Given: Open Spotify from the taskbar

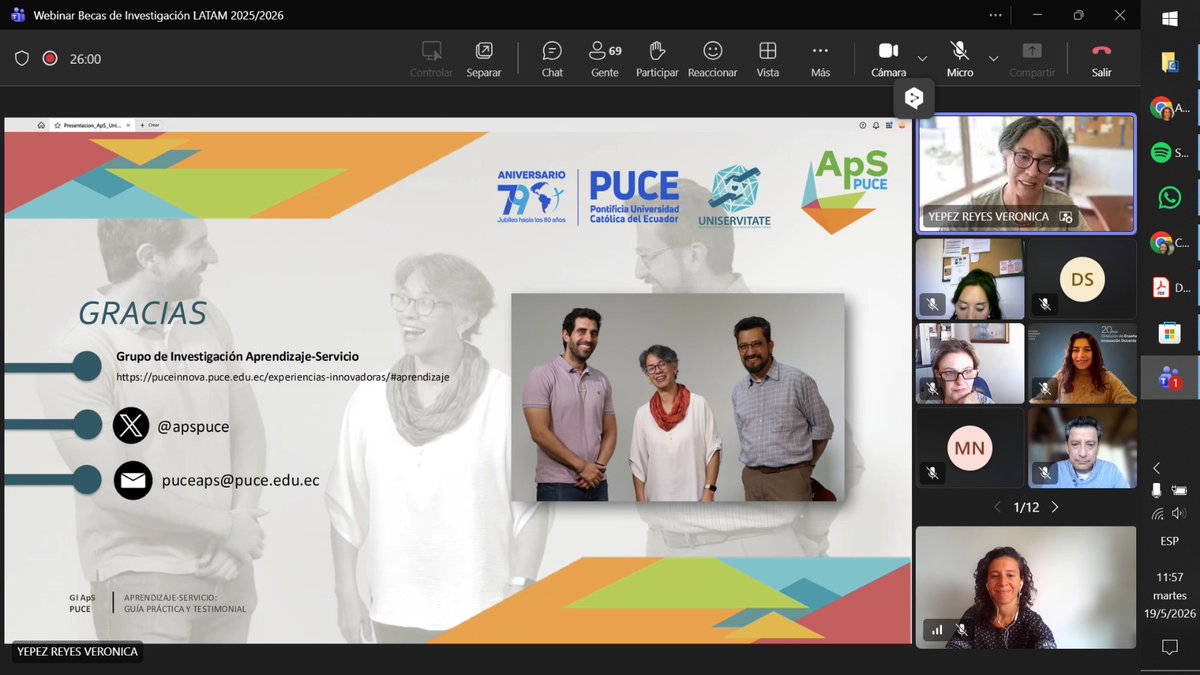Looking at the screenshot, I should (x=1161, y=152).
